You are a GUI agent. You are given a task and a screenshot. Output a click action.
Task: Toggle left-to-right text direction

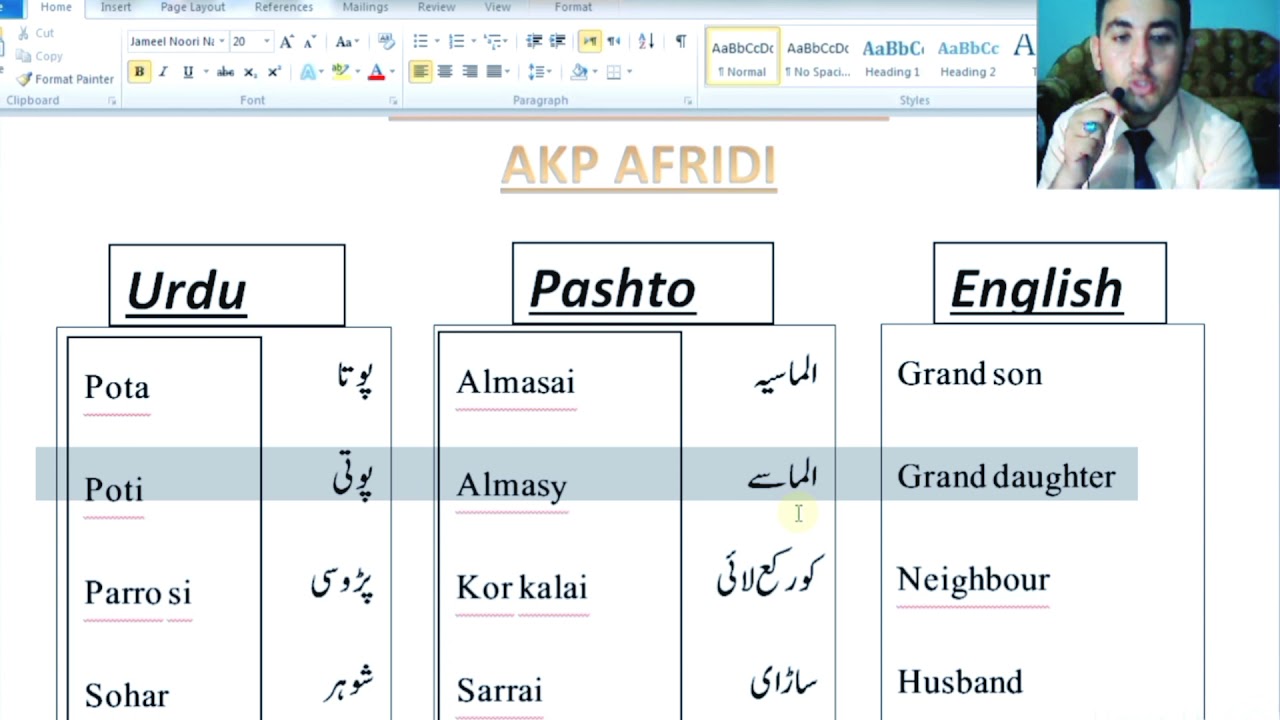(x=589, y=41)
